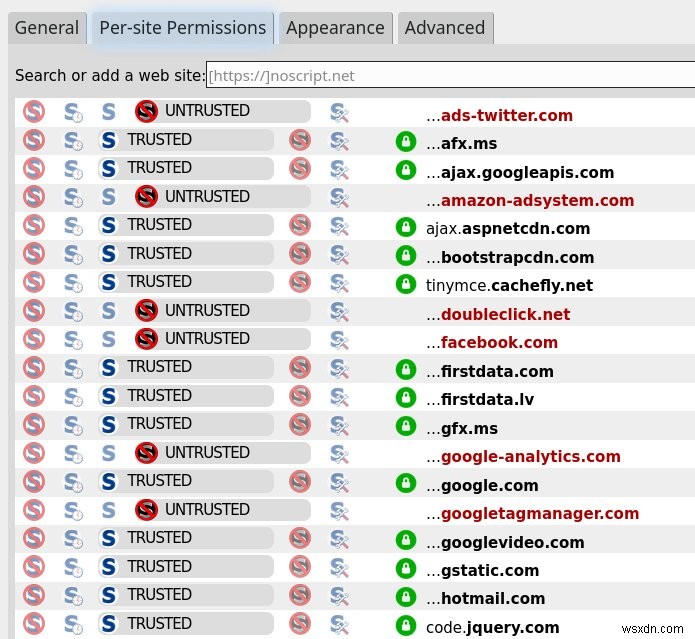The image size is (695, 639).
Task: Click the ...facebook.com domain text
Action: click(x=492, y=342)
